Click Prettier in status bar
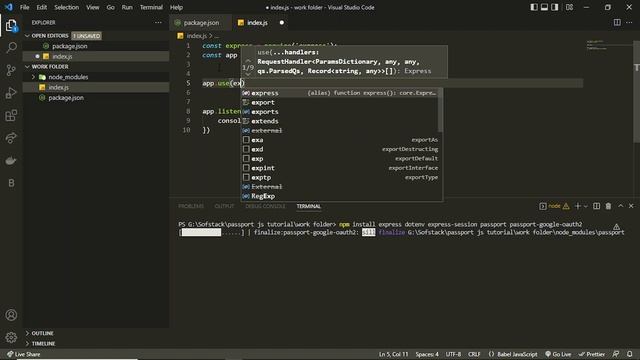The image size is (640, 360). pyautogui.click(x=592, y=354)
